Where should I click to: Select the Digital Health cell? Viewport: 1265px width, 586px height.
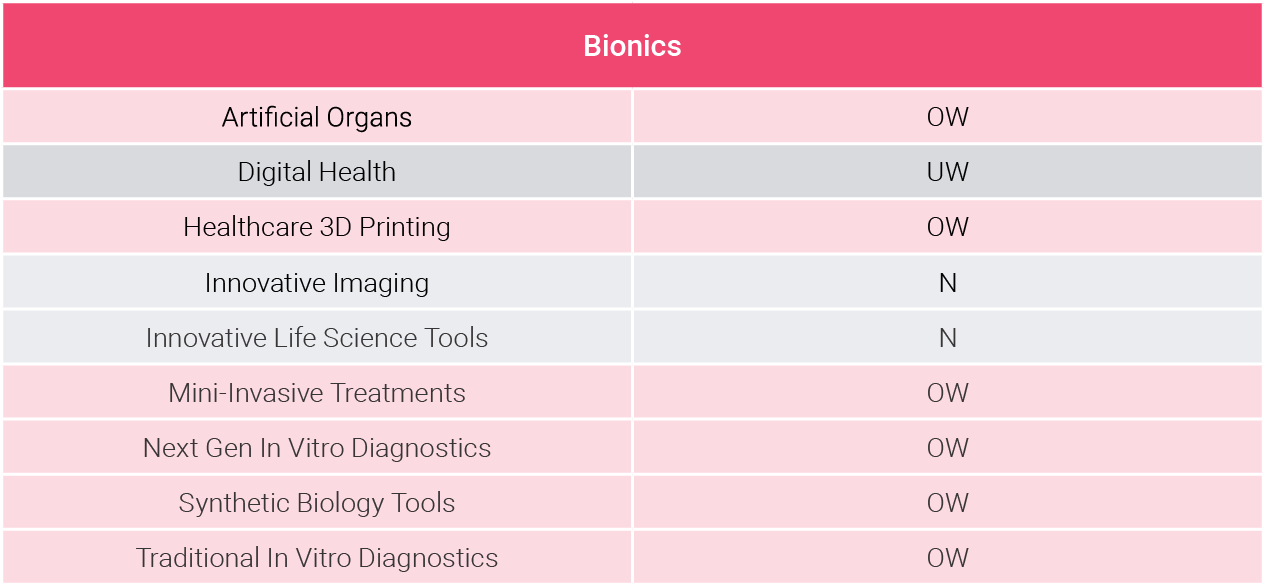tap(317, 172)
